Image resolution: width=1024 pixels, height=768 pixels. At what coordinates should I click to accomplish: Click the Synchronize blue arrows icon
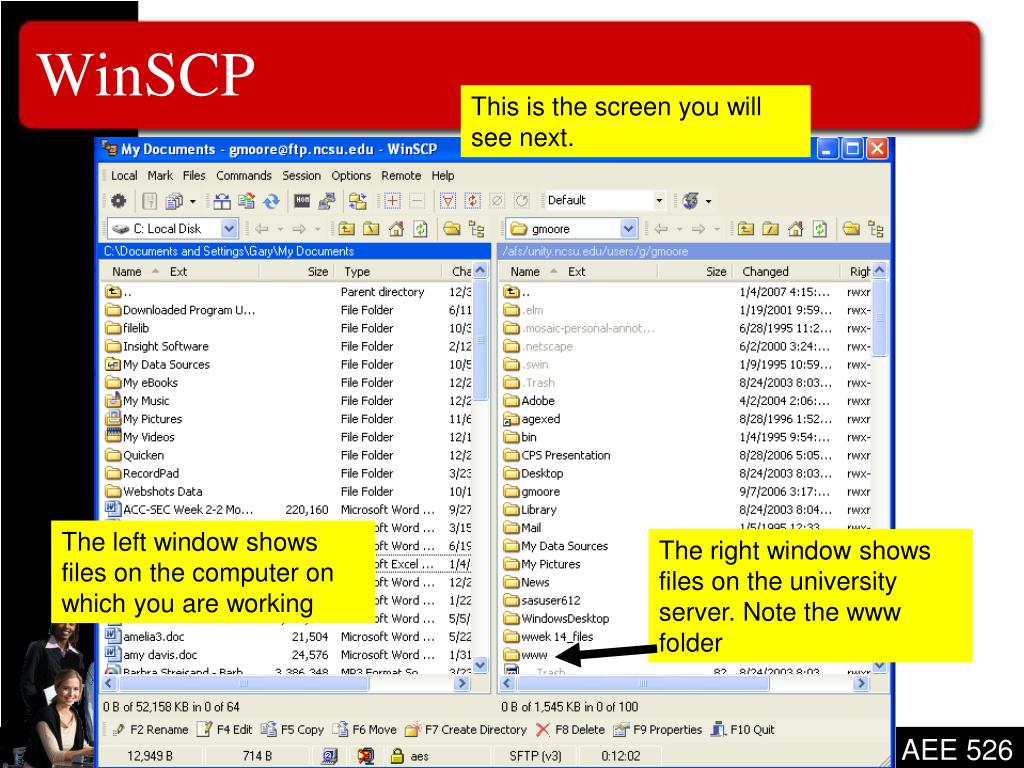[271, 200]
